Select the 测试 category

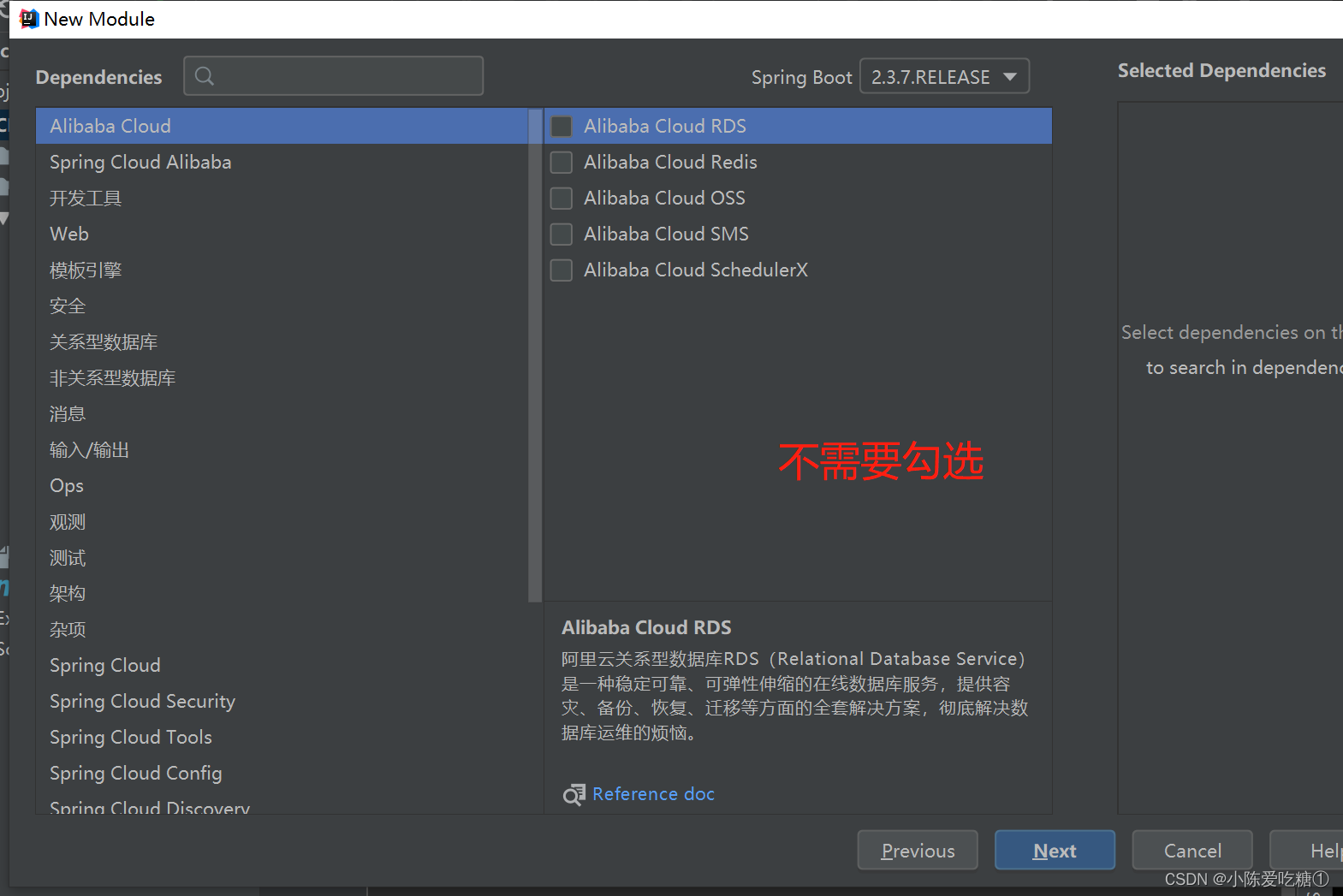point(282,557)
